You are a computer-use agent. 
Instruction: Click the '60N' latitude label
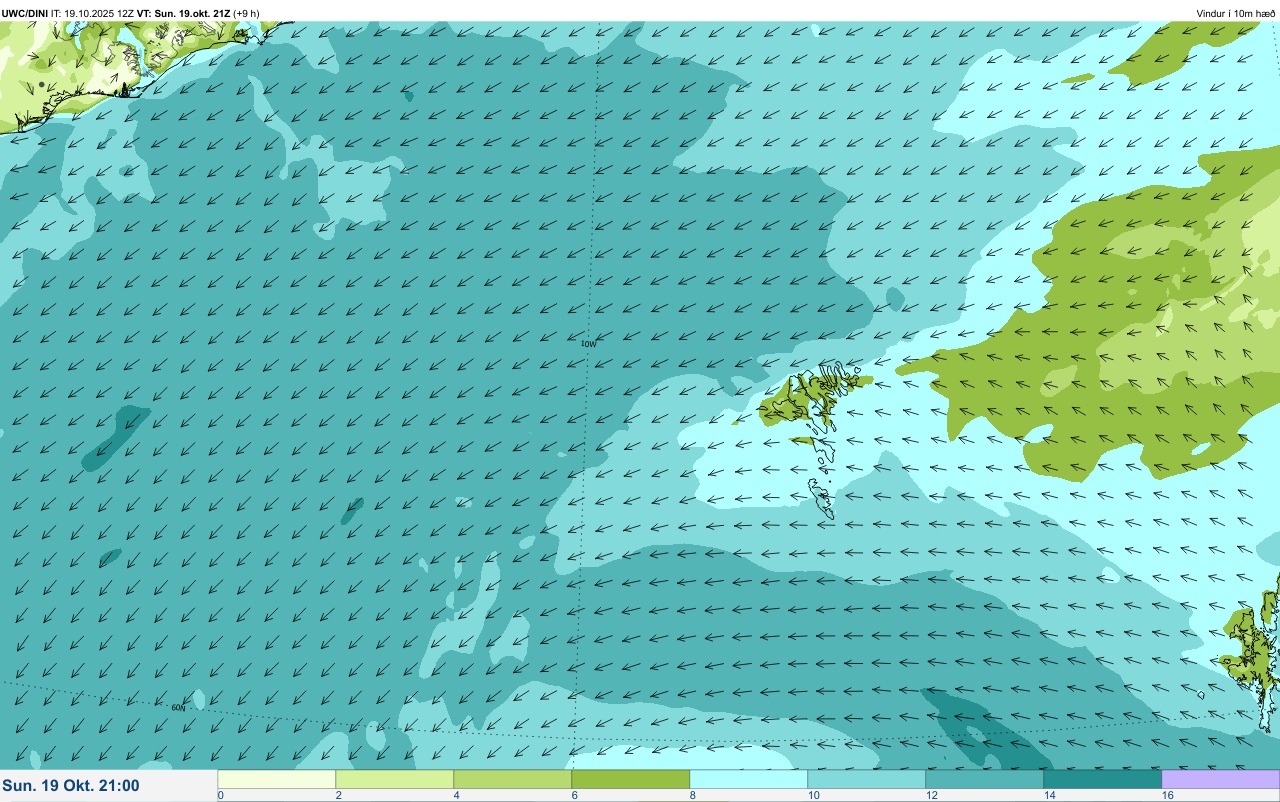click(178, 707)
